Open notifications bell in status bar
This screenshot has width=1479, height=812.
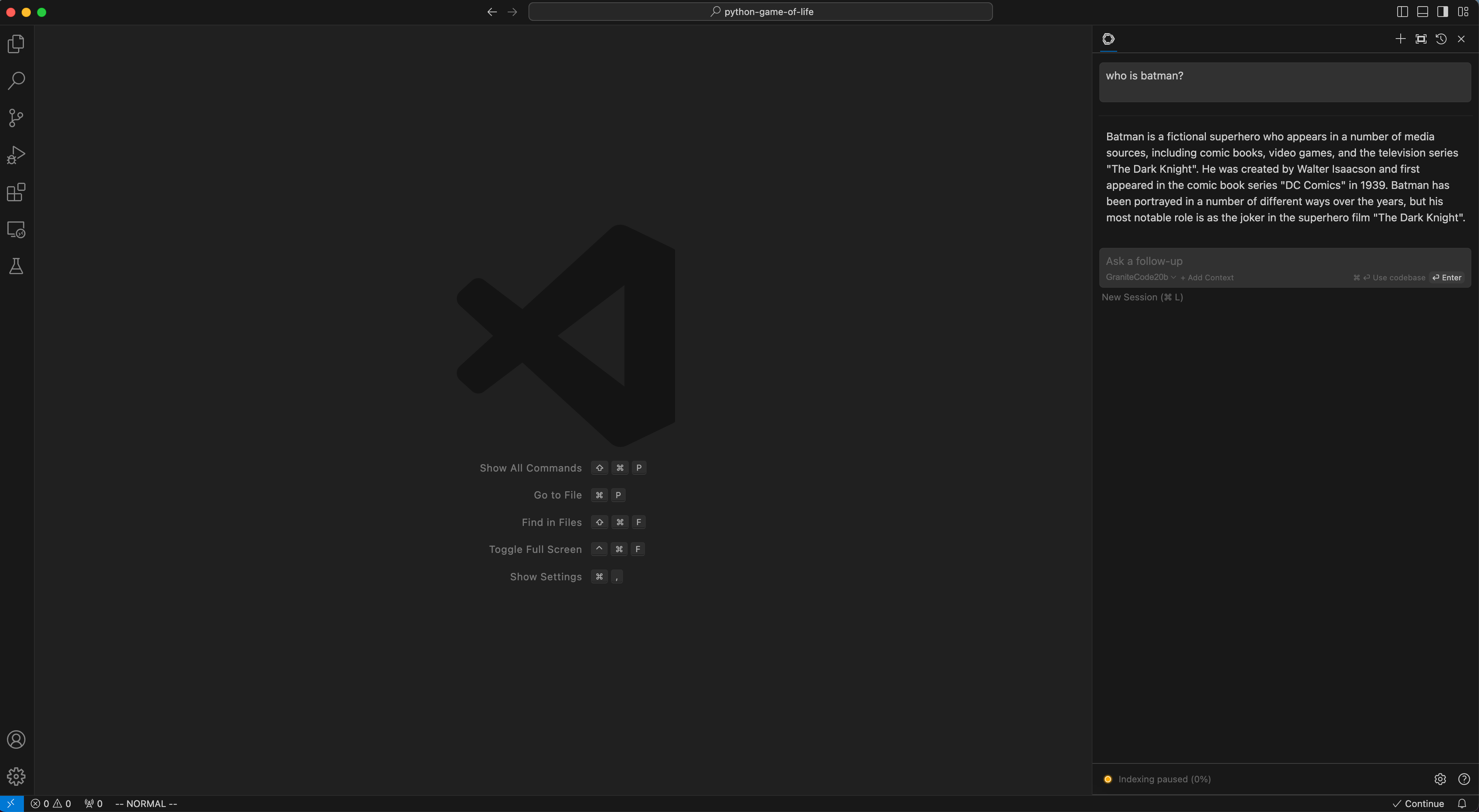point(1462,804)
